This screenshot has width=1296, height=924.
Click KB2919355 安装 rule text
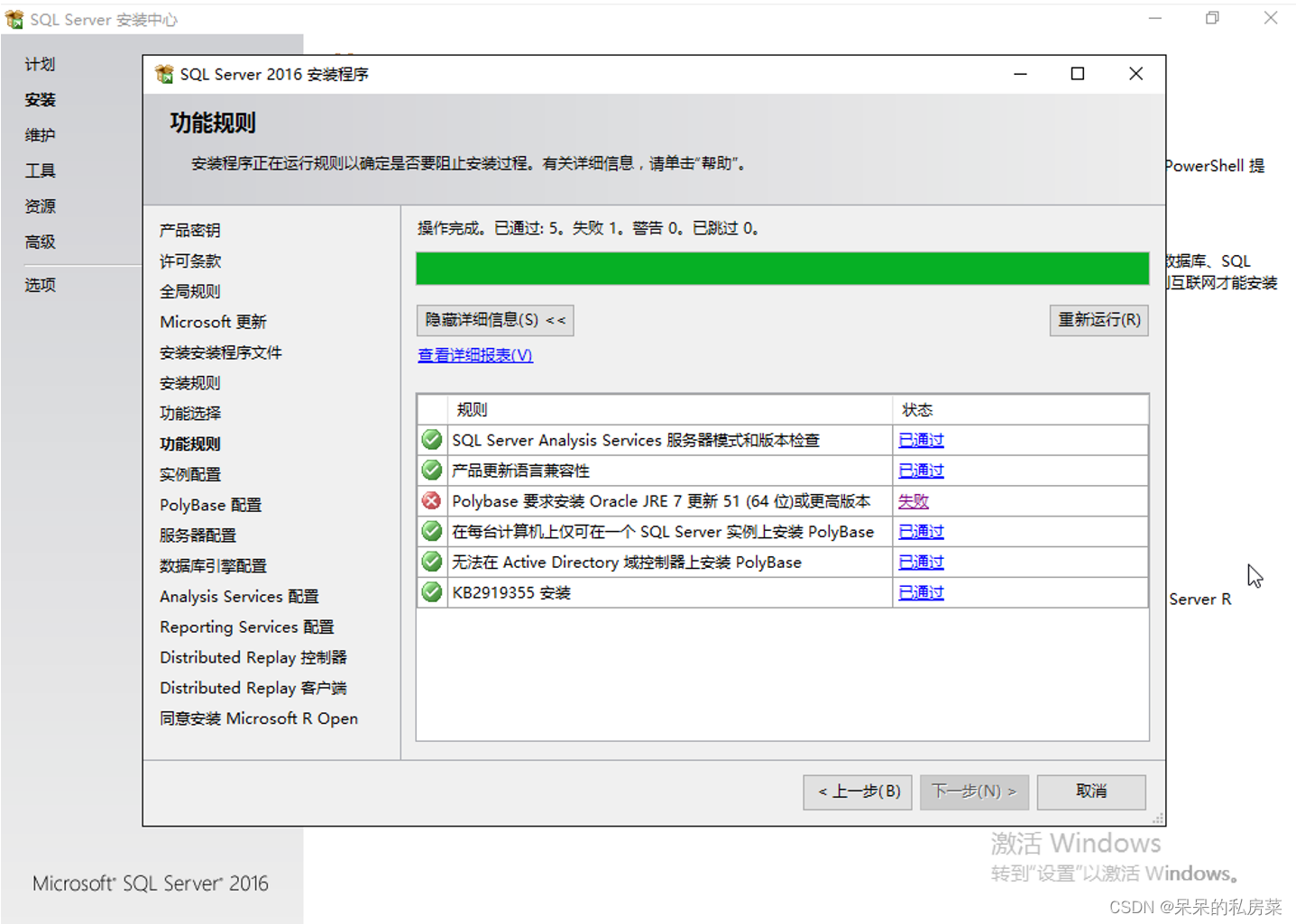pos(511,592)
